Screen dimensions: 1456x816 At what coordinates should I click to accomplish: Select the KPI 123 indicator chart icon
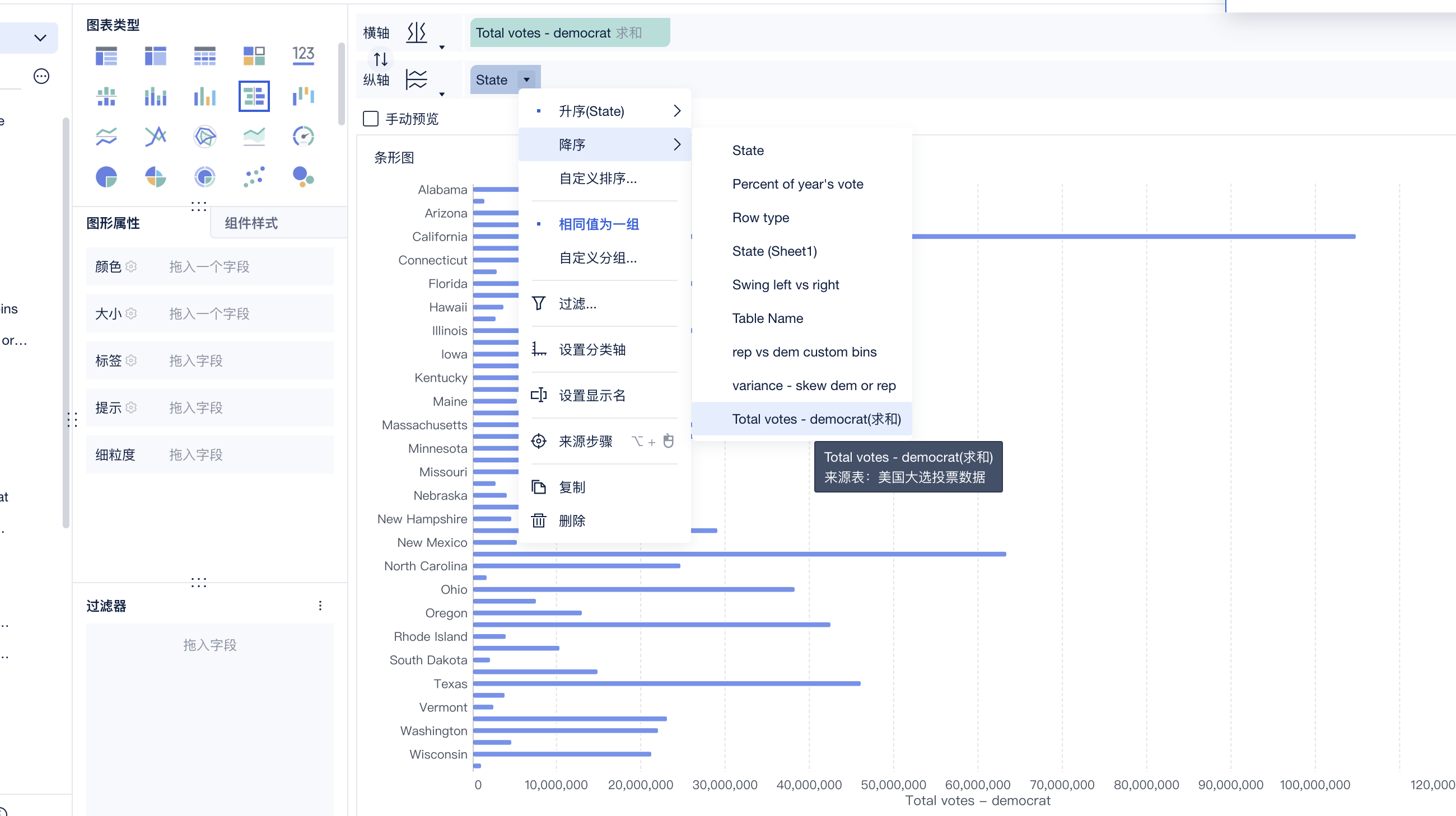point(303,55)
